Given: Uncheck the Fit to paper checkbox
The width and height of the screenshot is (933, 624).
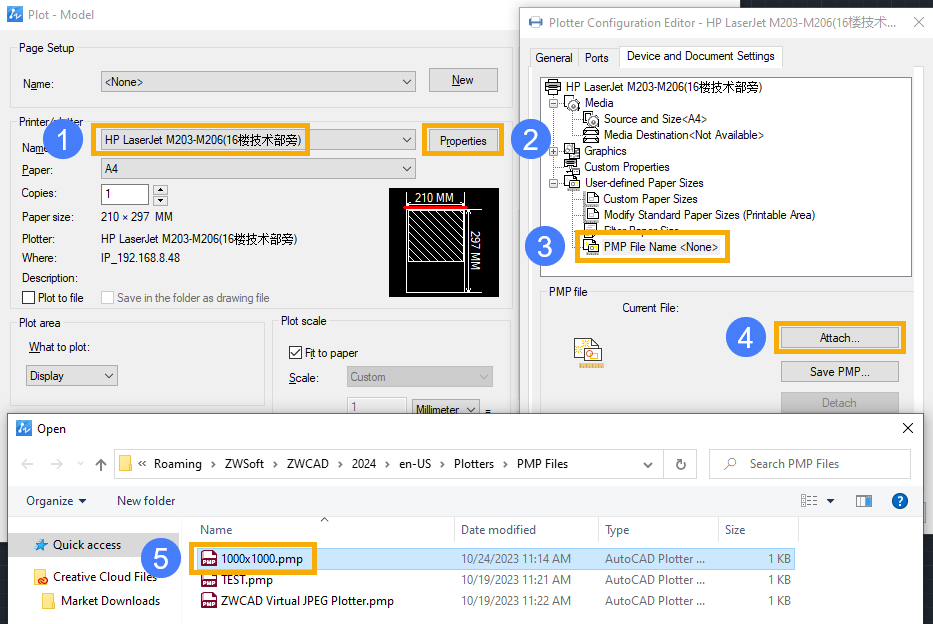Looking at the screenshot, I should click(295, 353).
